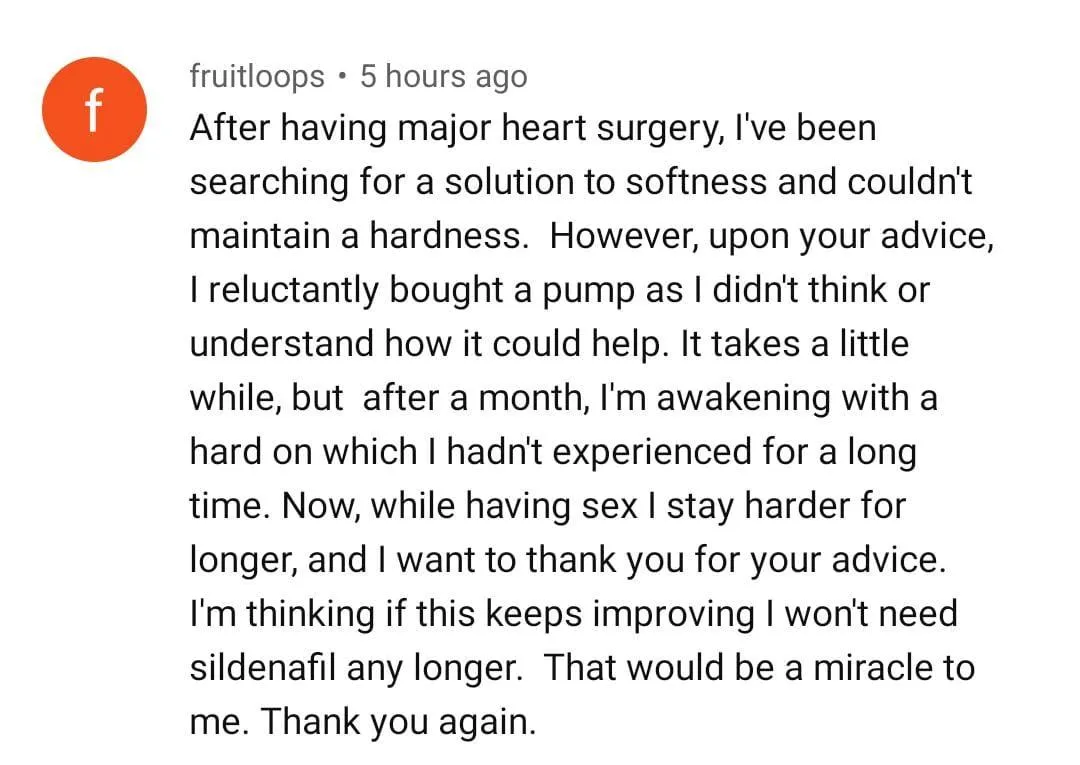Click the phrase "upon your advice,"
The height and width of the screenshot is (765, 1080).
[x=851, y=238]
